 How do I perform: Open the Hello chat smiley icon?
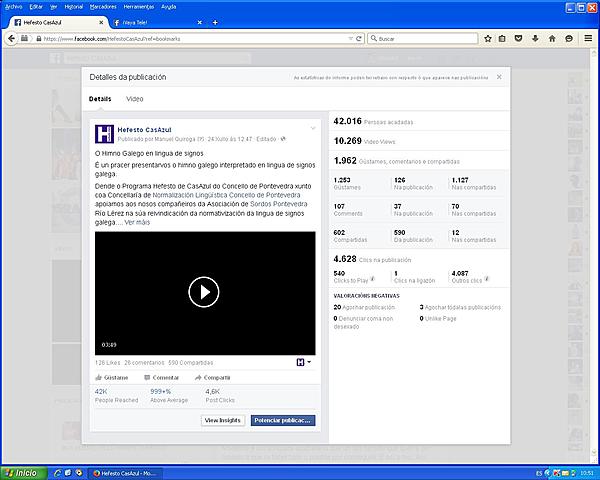coord(569,38)
